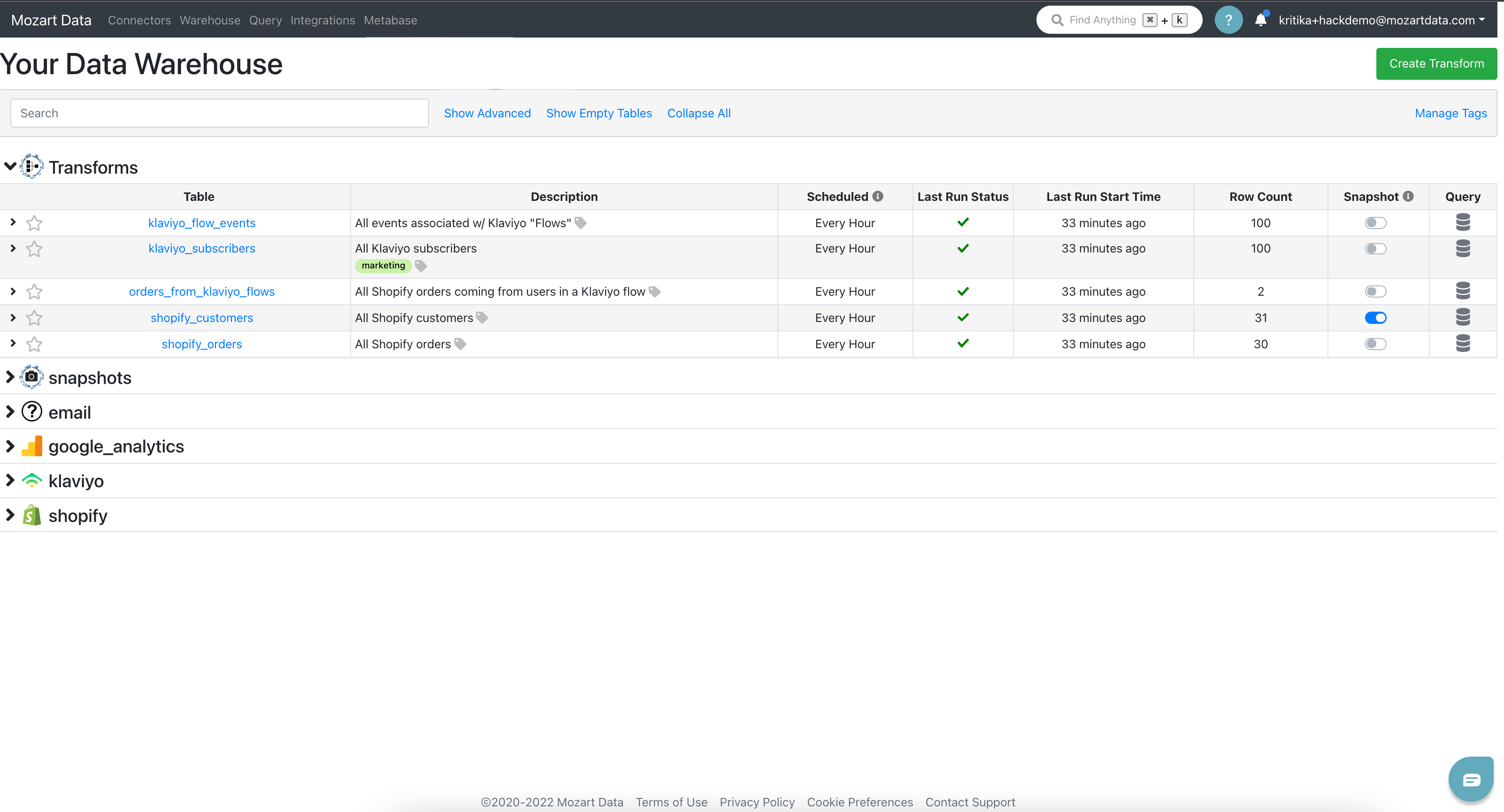The height and width of the screenshot is (812, 1504).
Task: Open query icon for shopify_orders
Action: (1463, 343)
